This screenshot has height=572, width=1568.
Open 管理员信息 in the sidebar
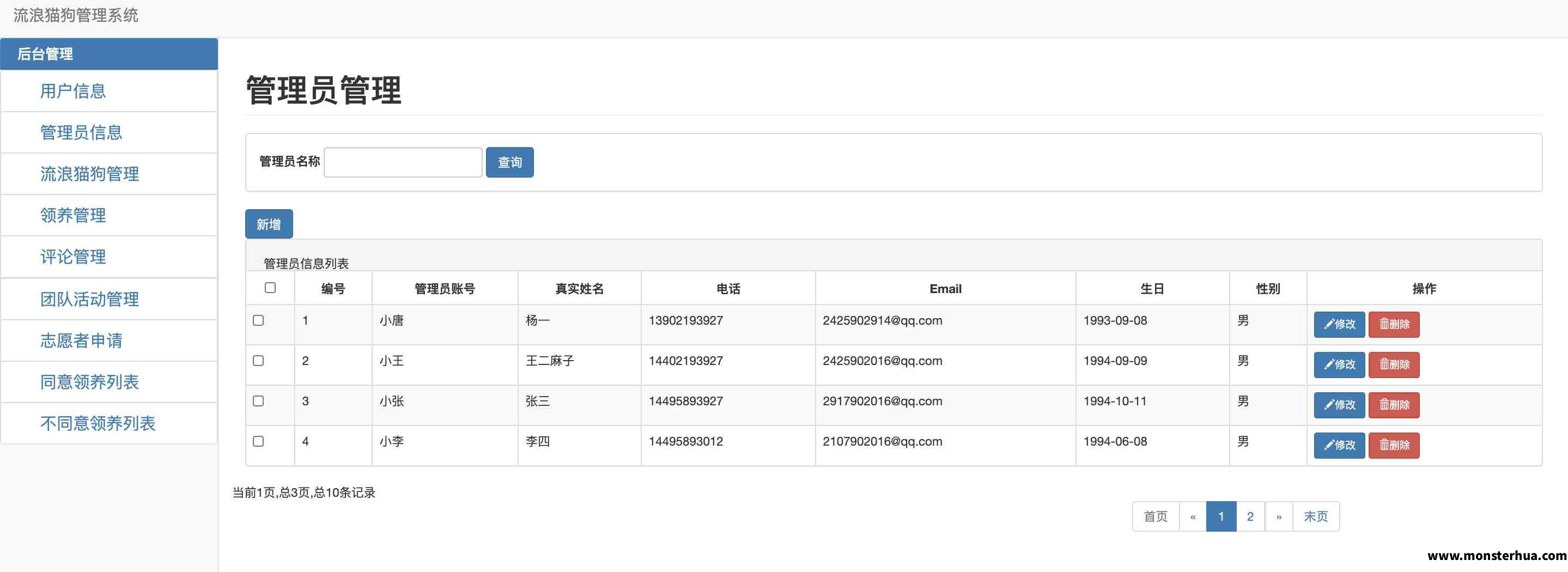pyautogui.click(x=110, y=133)
